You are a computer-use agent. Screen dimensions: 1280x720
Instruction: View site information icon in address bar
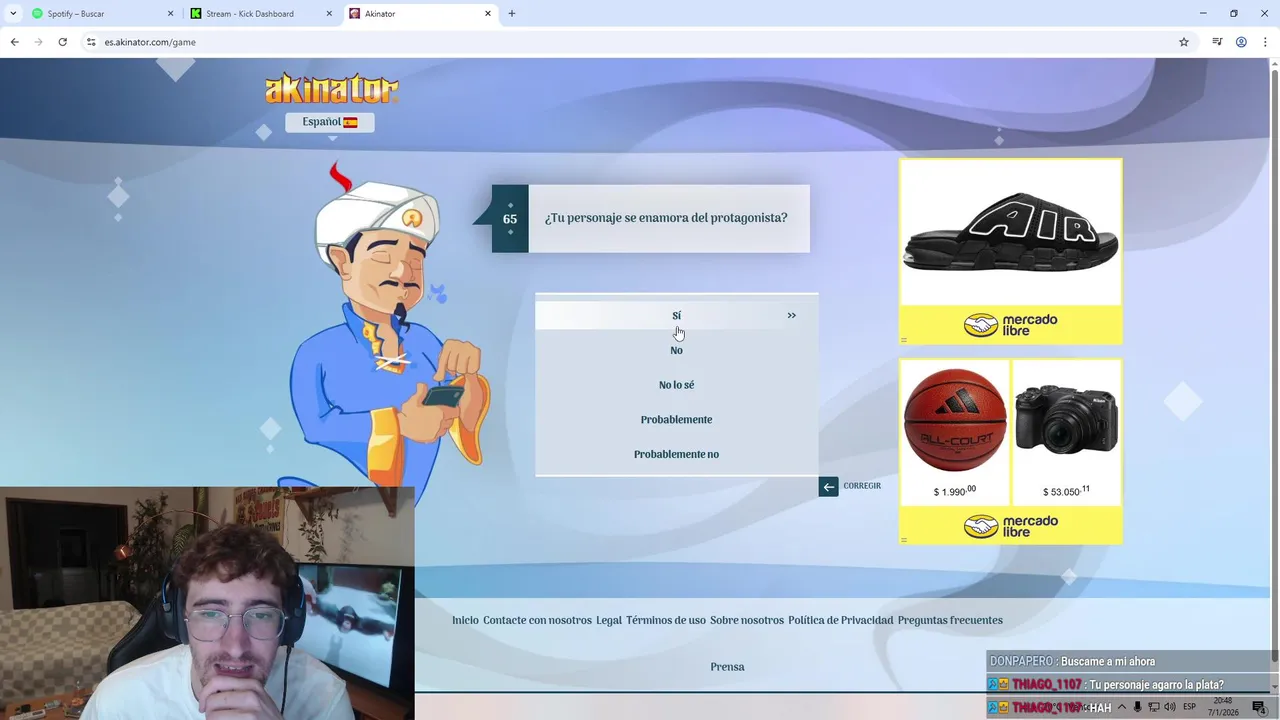[x=91, y=42]
